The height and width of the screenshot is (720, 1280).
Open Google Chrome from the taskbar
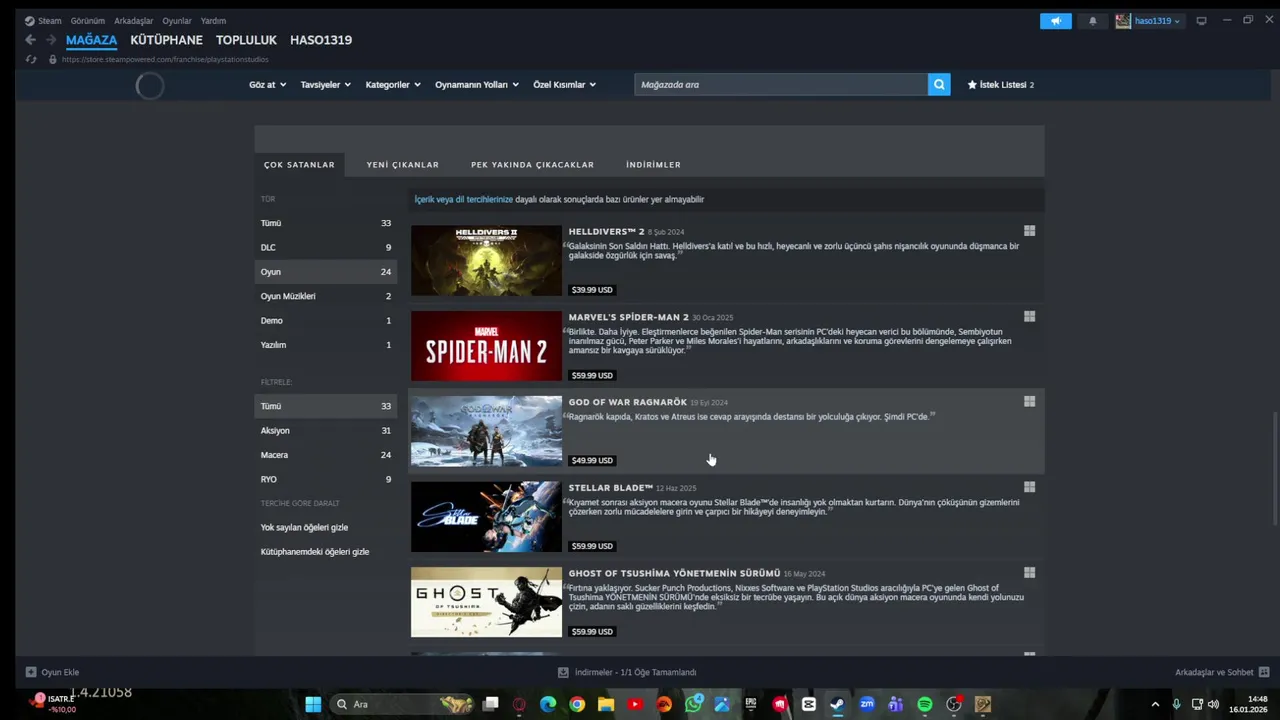[x=577, y=704]
